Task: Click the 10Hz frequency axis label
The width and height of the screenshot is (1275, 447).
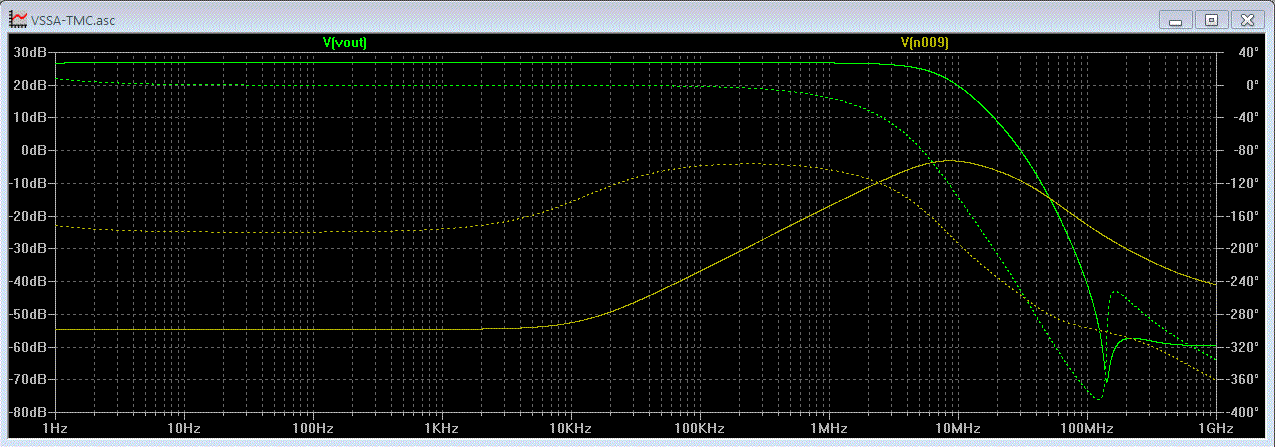Action: (x=184, y=428)
